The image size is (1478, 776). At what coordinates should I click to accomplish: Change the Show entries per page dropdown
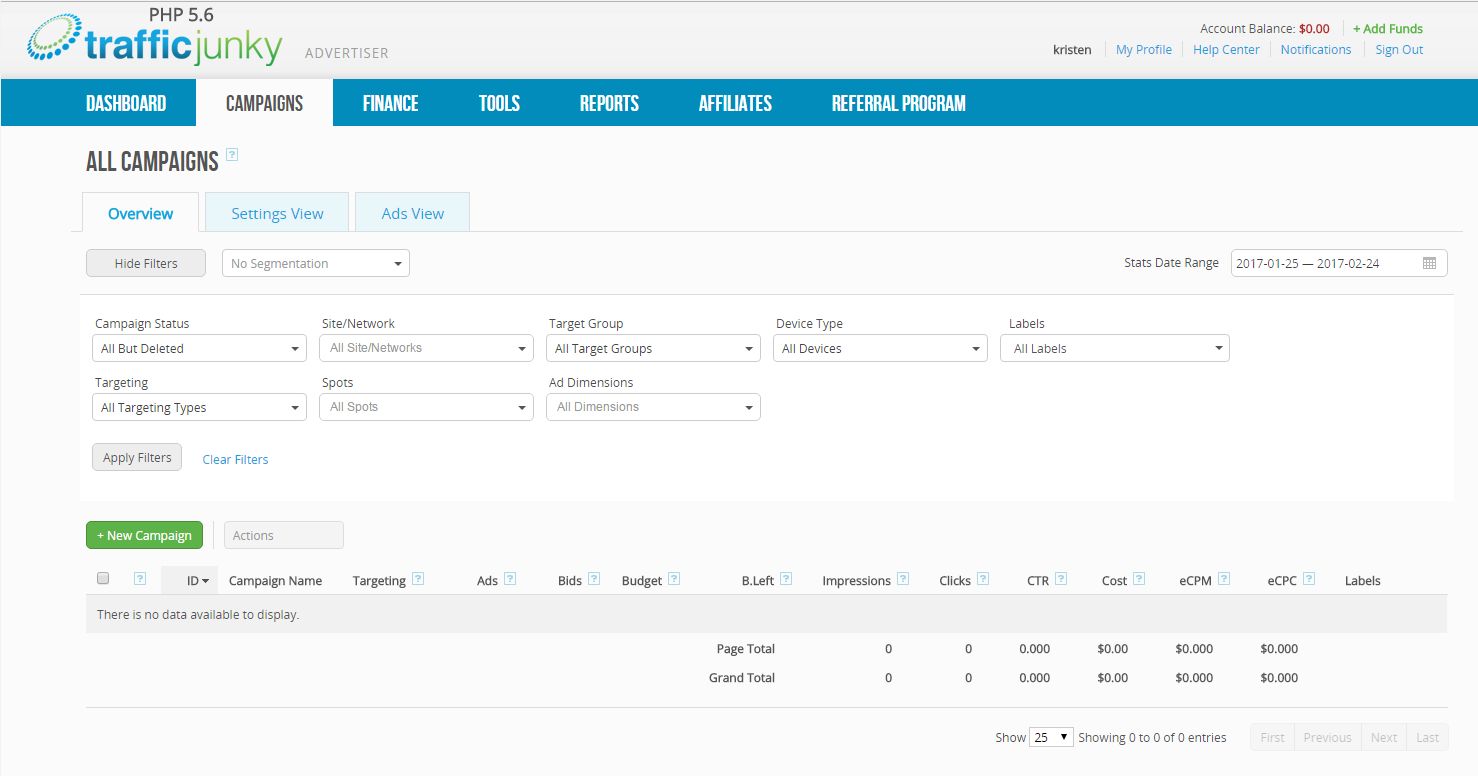click(x=1051, y=737)
